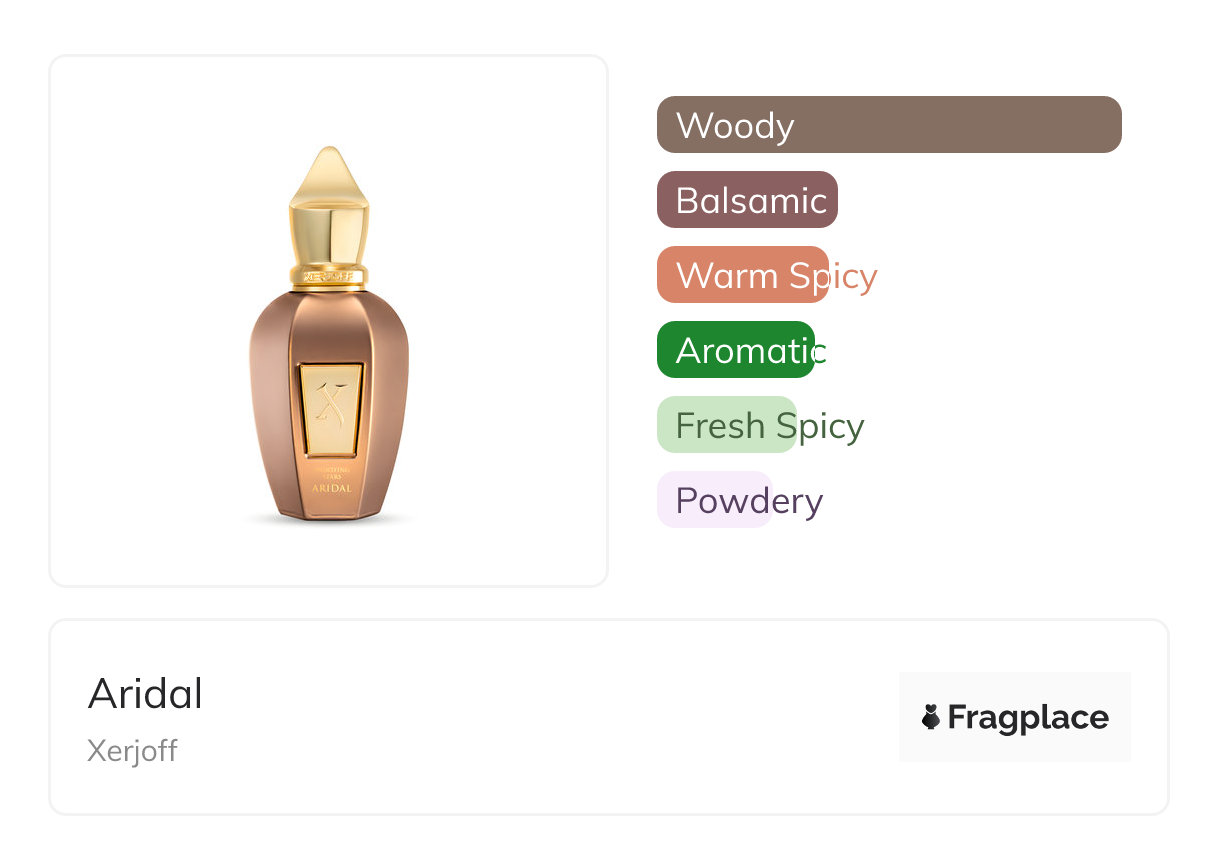Open the Aridal fragrance title
This screenshot has height=864, width=1218.
tap(145, 693)
